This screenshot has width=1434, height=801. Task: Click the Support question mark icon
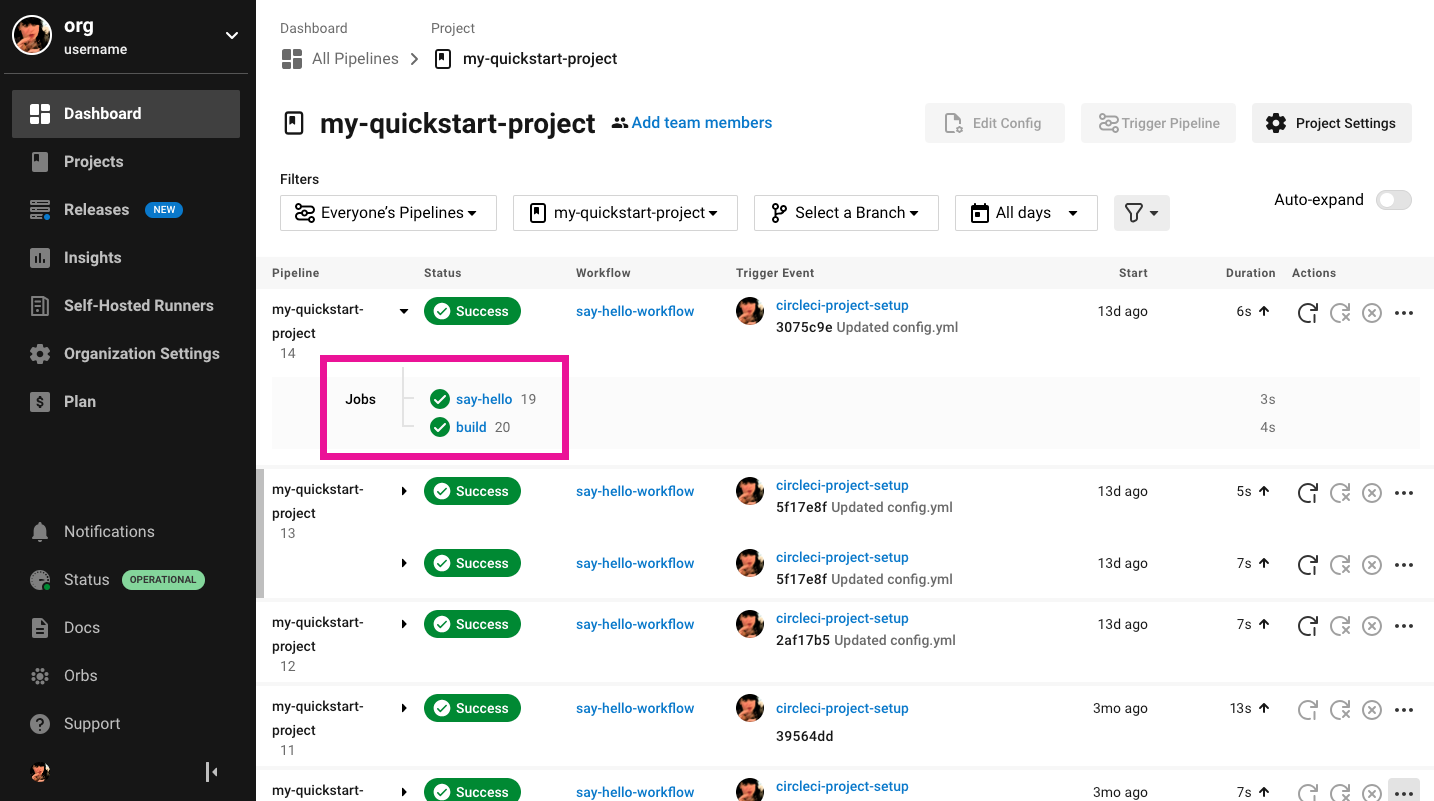[x=40, y=724]
